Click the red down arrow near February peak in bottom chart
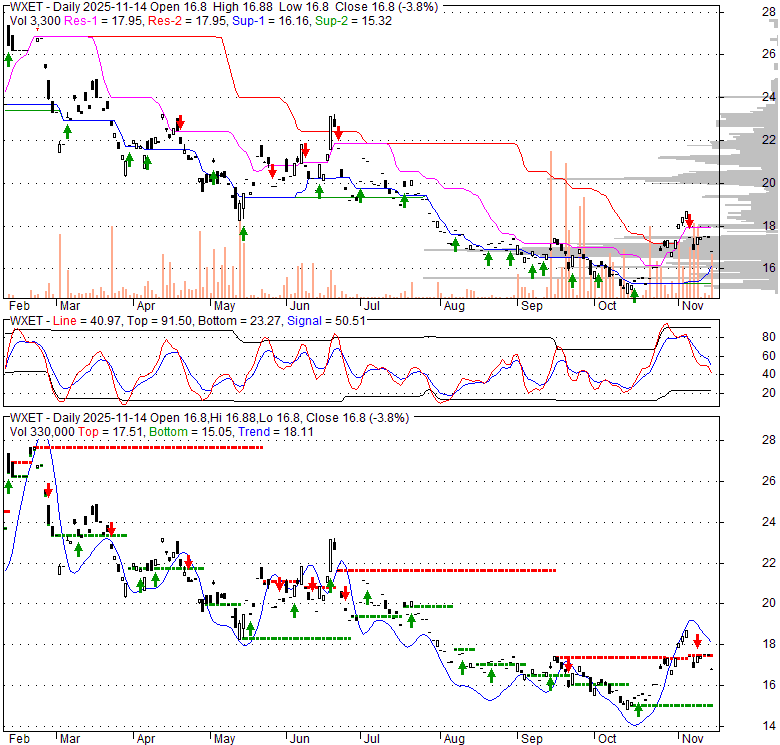Viewport: 780px width, 745px height. click(x=47, y=491)
